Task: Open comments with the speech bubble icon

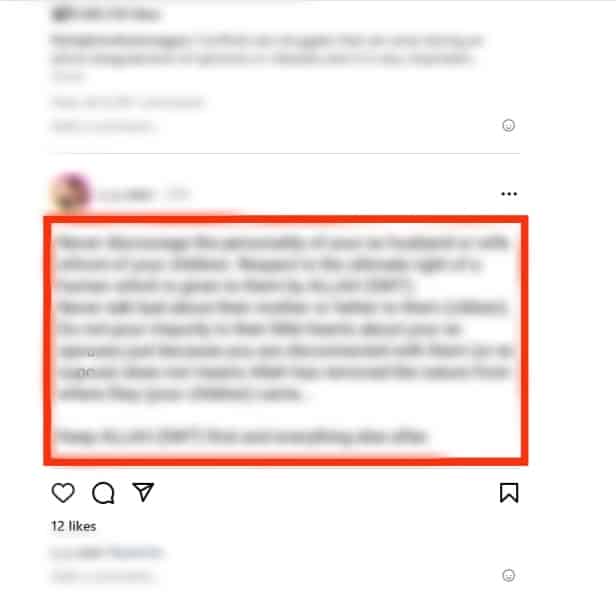Action: pos(103,492)
